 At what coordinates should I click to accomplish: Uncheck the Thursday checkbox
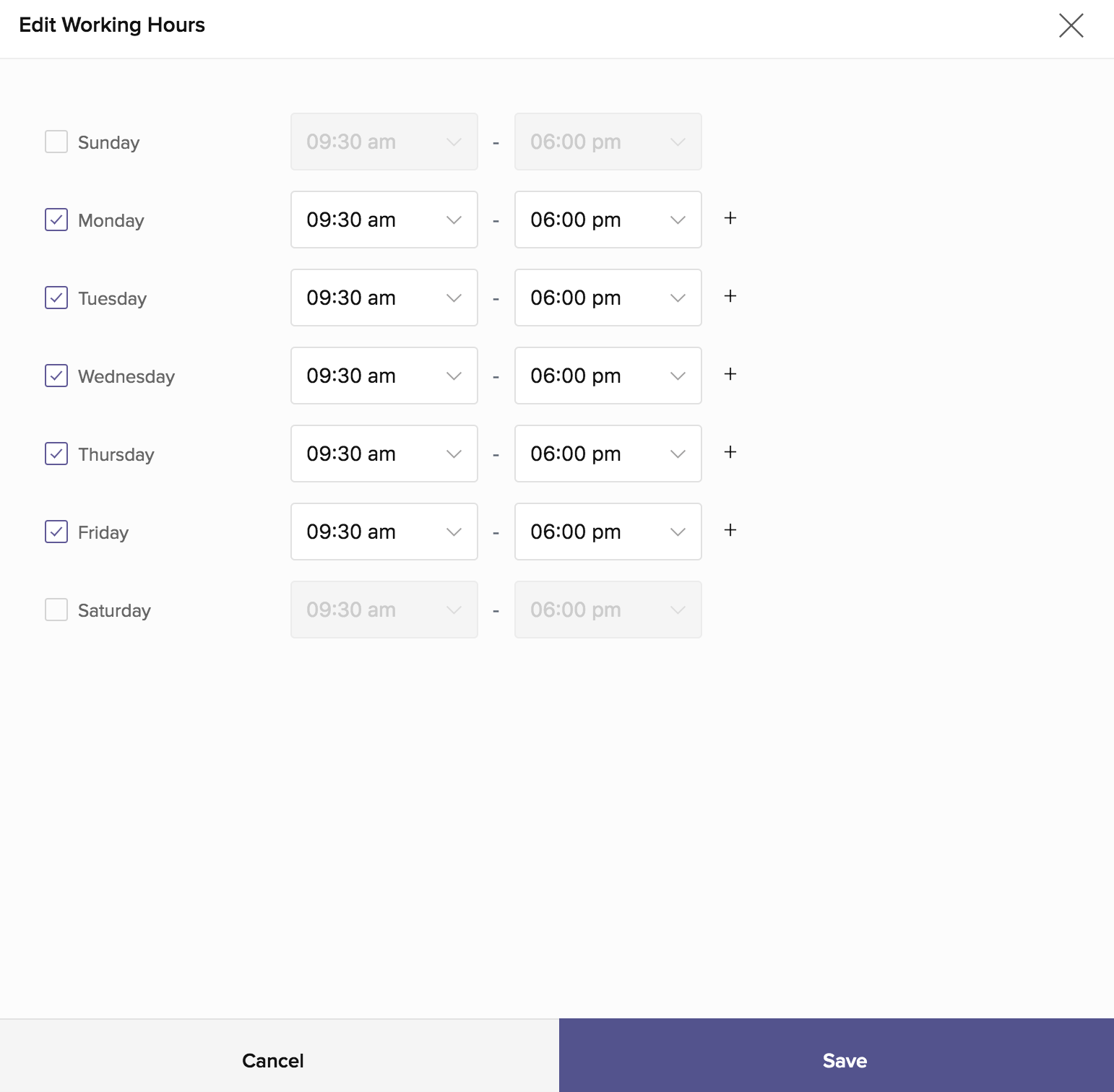[56, 454]
